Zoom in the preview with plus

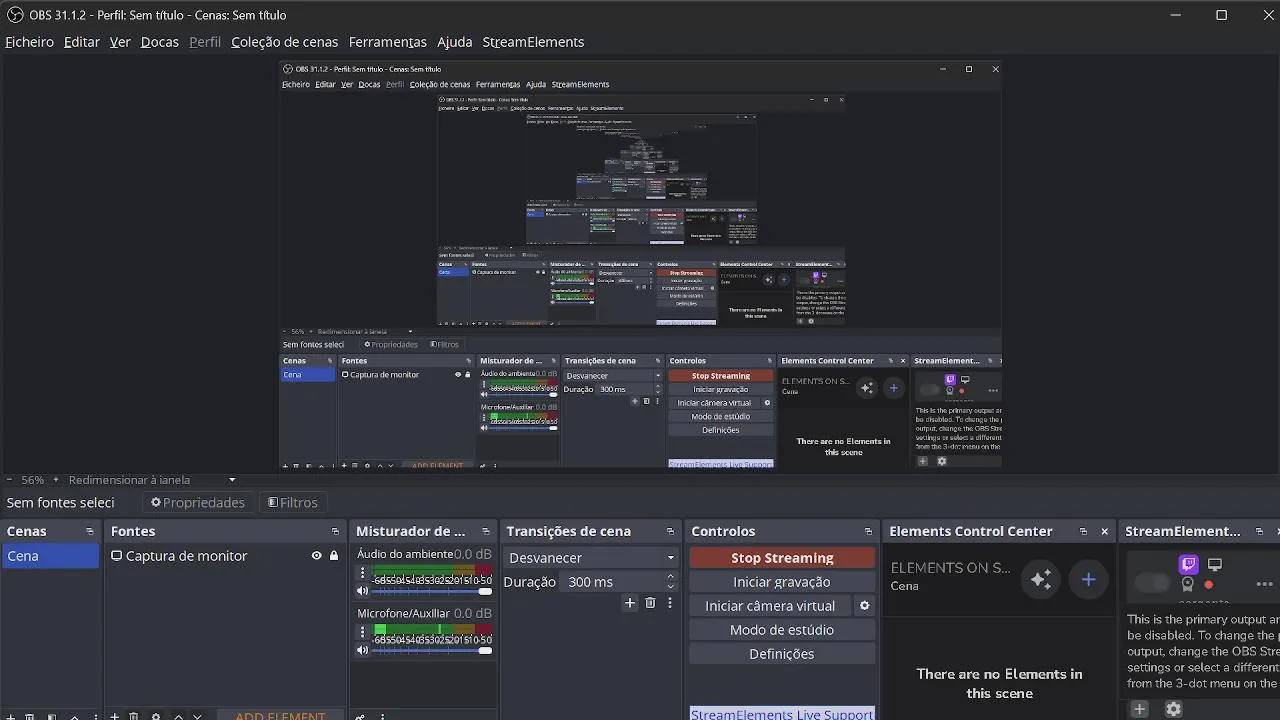57,480
